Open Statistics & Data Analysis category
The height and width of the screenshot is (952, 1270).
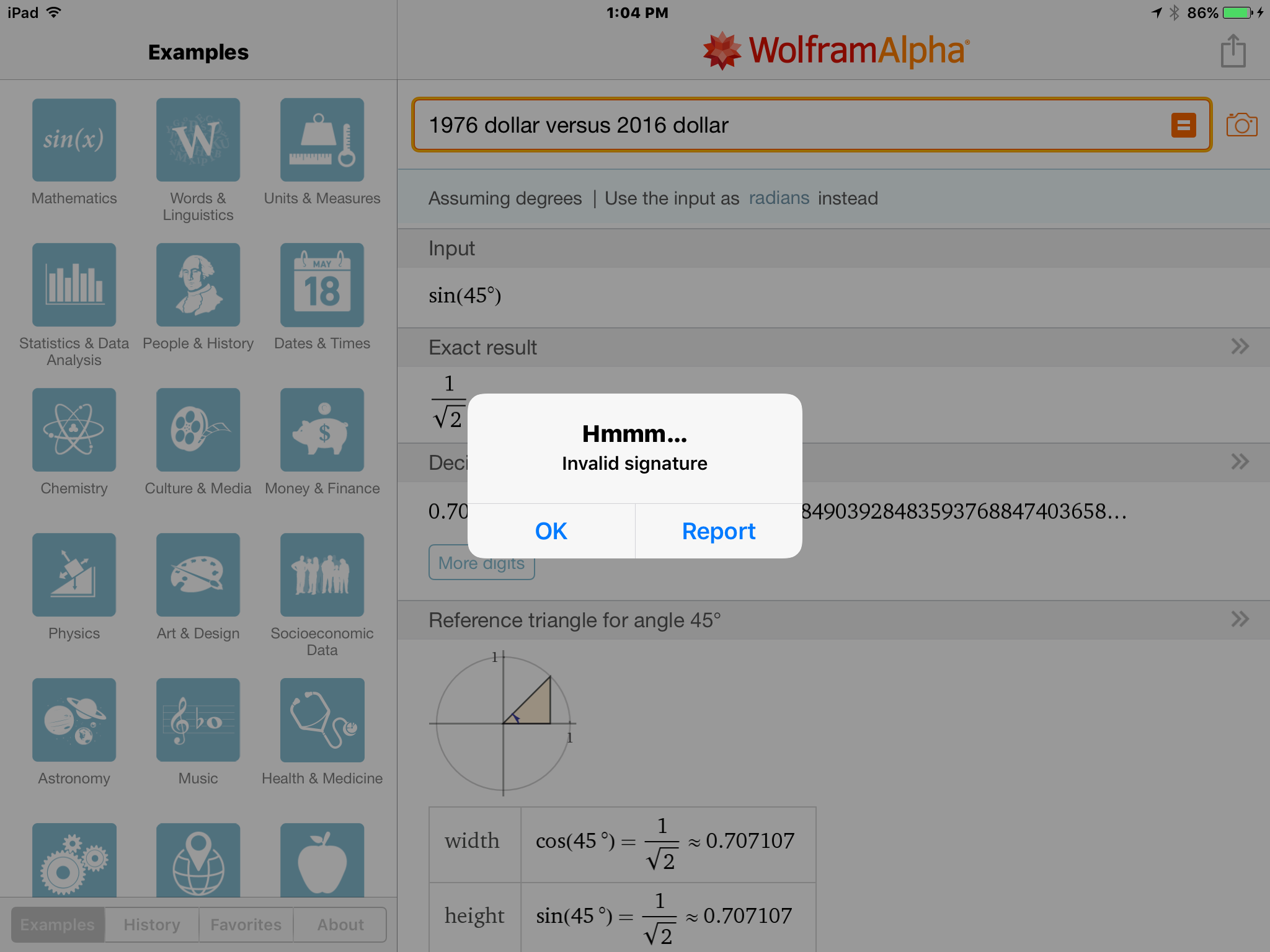tap(74, 285)
